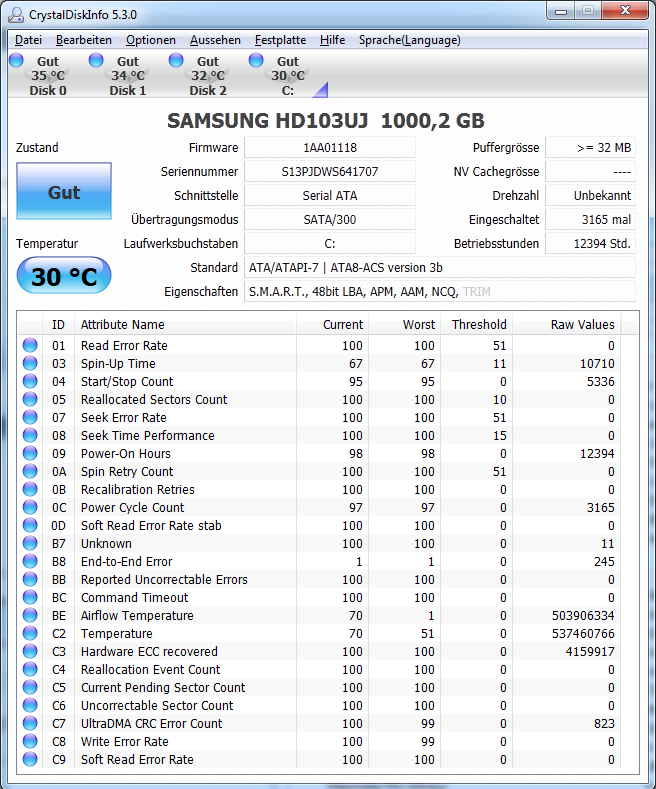Click raw value 537460766 in Temperature row
Screen dimensions: 656x789
pos(583,634)
